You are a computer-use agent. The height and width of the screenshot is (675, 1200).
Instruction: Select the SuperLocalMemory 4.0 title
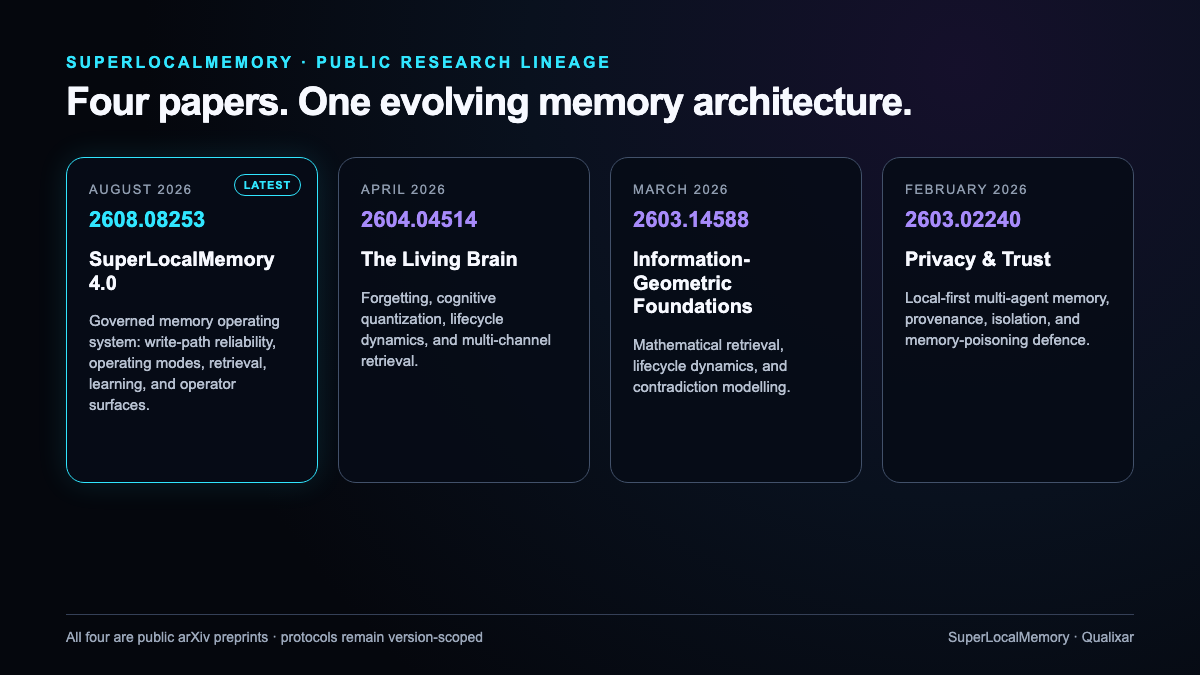[x=182, y=271]
